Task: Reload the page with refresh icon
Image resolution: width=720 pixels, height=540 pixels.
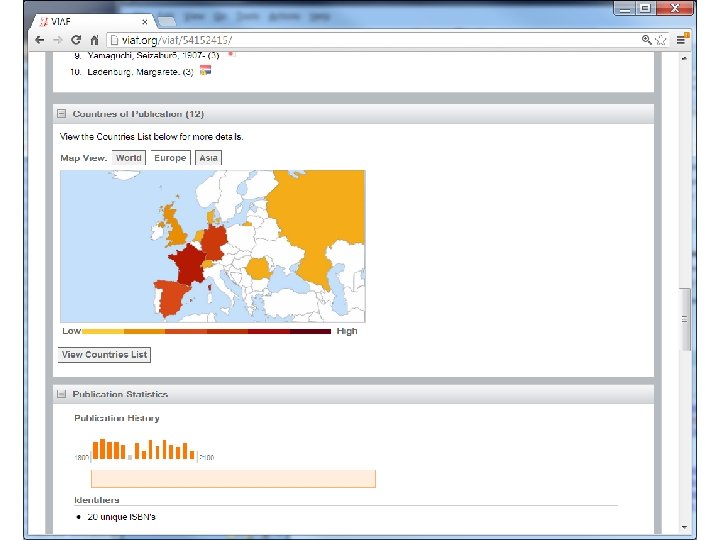Action: pos(76,40)
